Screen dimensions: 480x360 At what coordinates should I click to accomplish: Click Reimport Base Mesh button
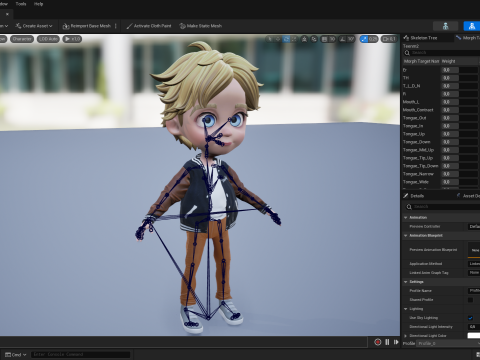coord(87,26)
